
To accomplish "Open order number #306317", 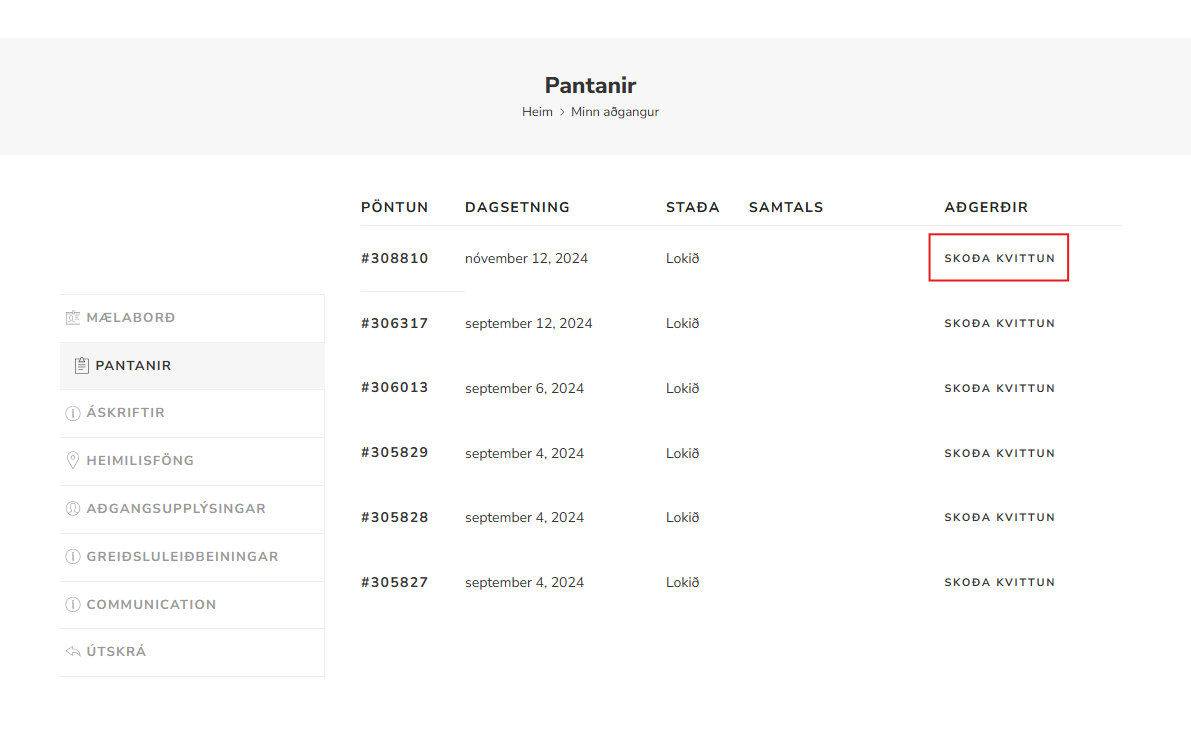I will point(394,324).
